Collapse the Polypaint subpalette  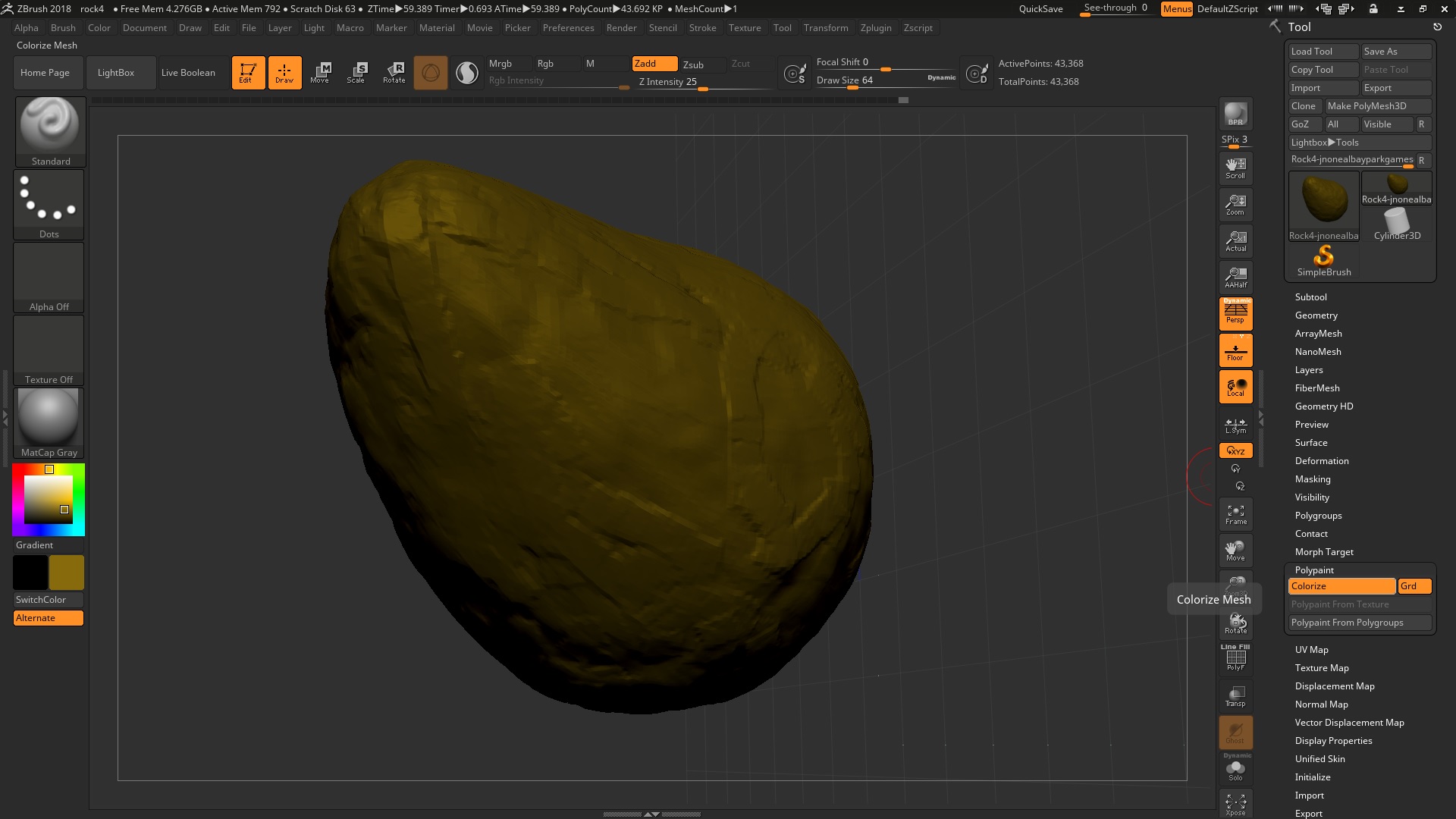(x=1313, y=570)
